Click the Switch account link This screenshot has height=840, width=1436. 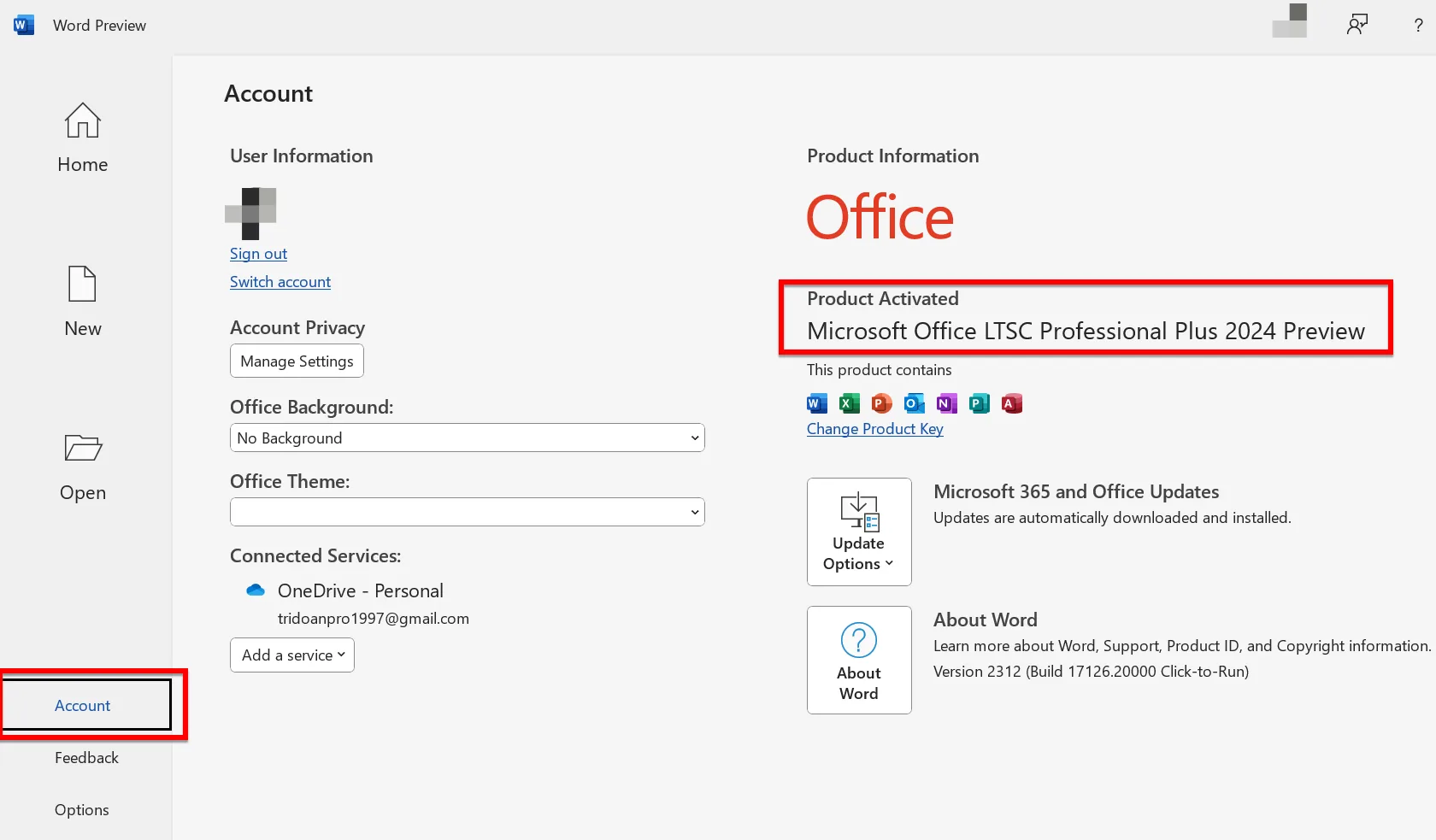[x=280, y=282]
